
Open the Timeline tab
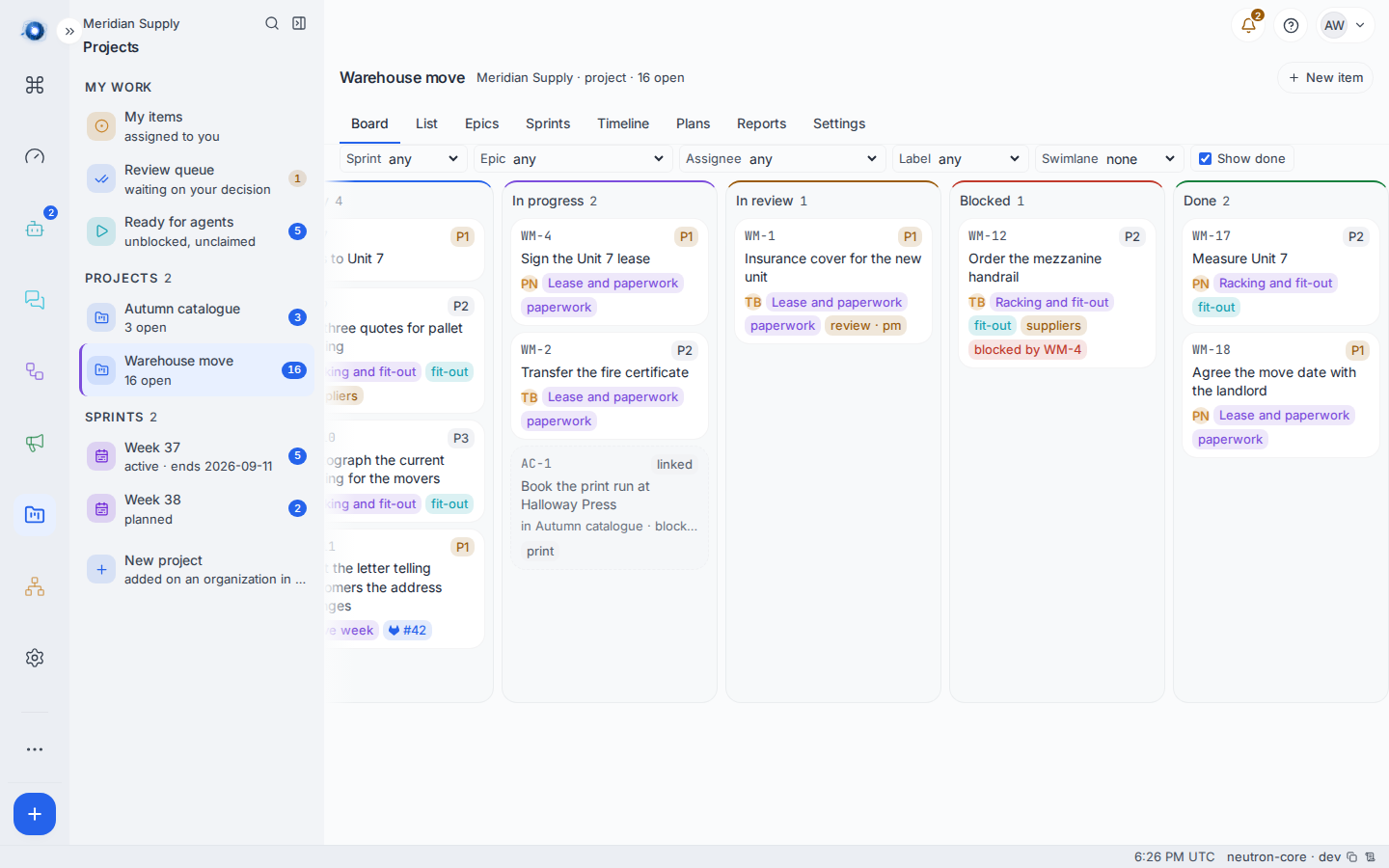[x=623, y=123]
